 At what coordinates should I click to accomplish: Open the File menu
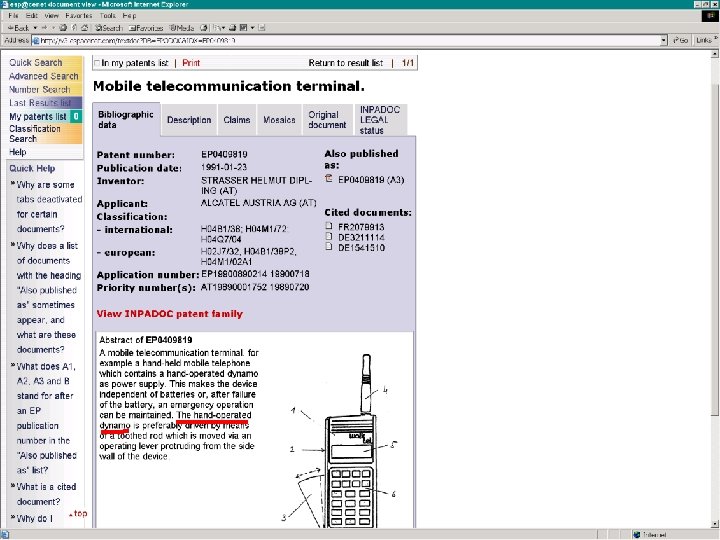coord(13,15)
